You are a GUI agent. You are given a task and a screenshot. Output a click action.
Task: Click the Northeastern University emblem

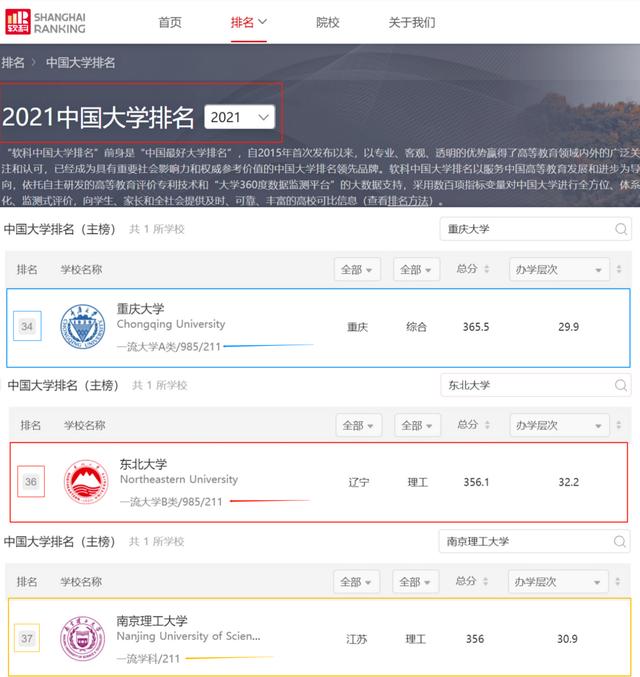coord(86,481)
